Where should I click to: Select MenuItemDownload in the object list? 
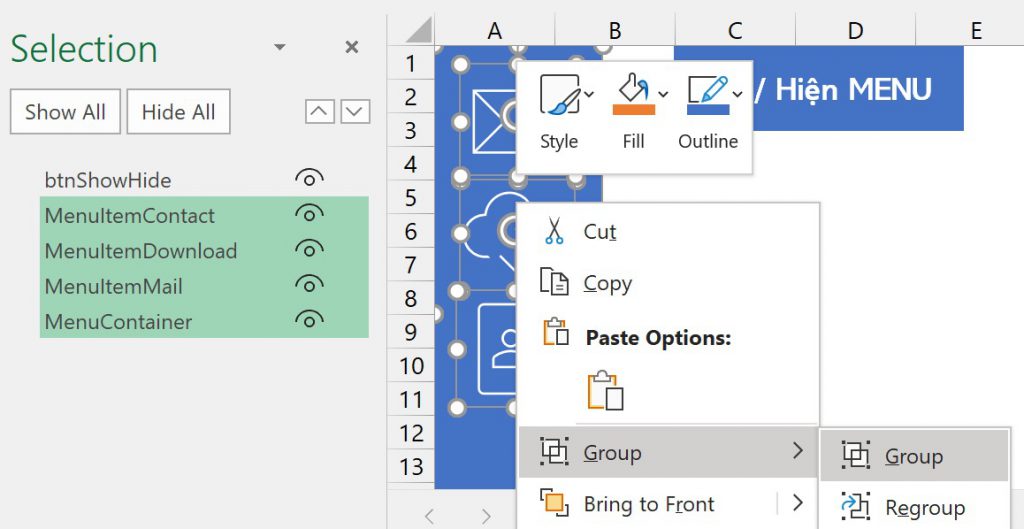coord(141,251)
